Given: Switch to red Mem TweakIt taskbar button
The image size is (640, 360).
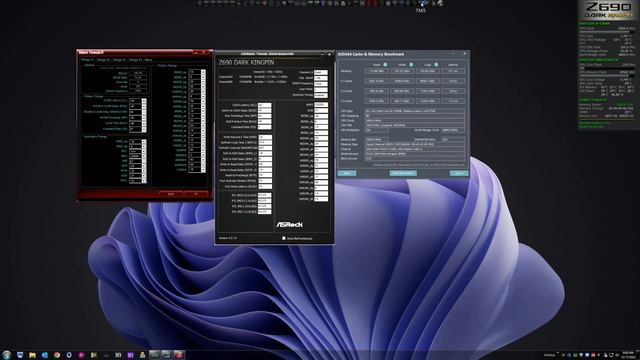Looking at the screenshot, I should click(179, 355).
